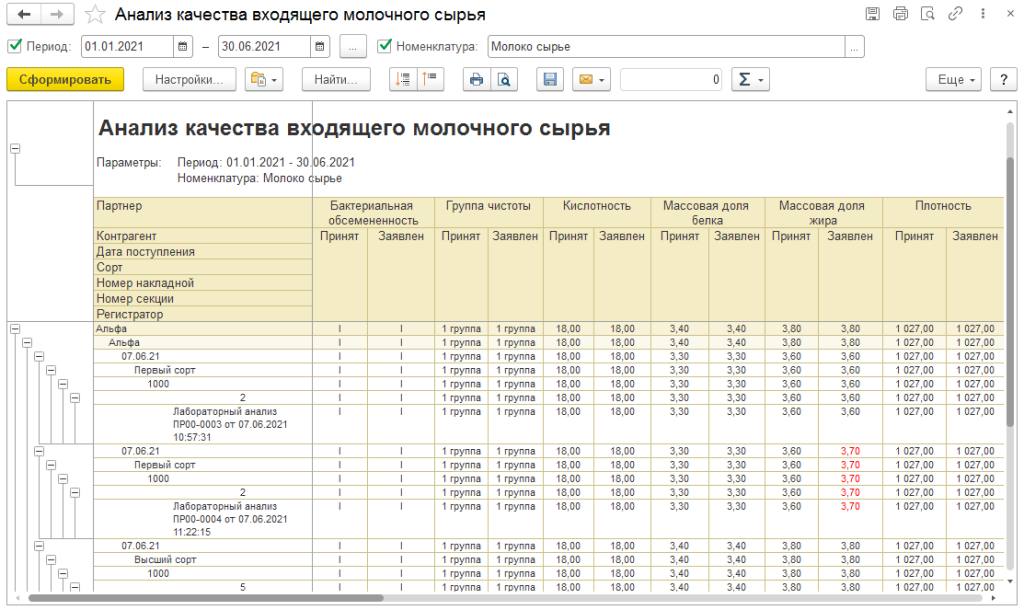
Task: Collapse the Альфа partner row group
Action: tap(14, 328)
